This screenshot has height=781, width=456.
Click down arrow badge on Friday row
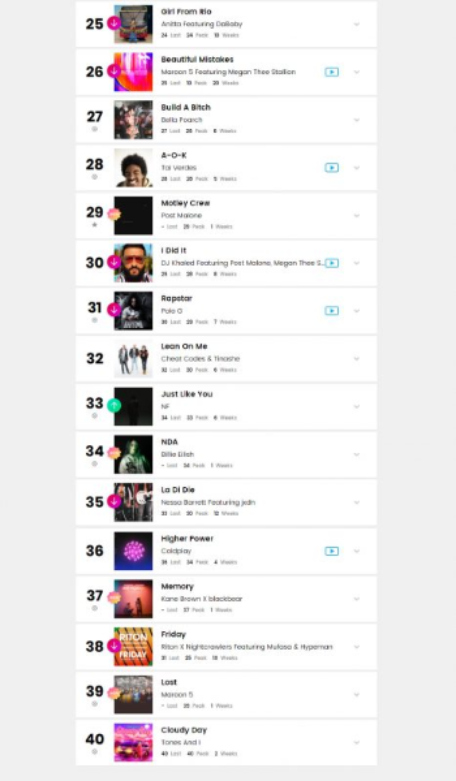pyautogui.click(x=114, y=646)
